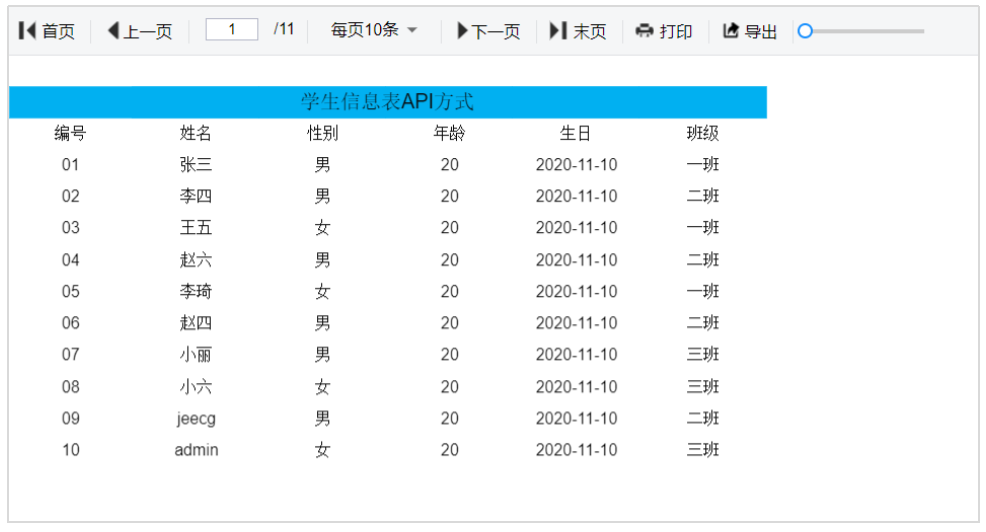Click the birthday cell in admin's row
Screen dimensions: 986x532
point(576,450)
